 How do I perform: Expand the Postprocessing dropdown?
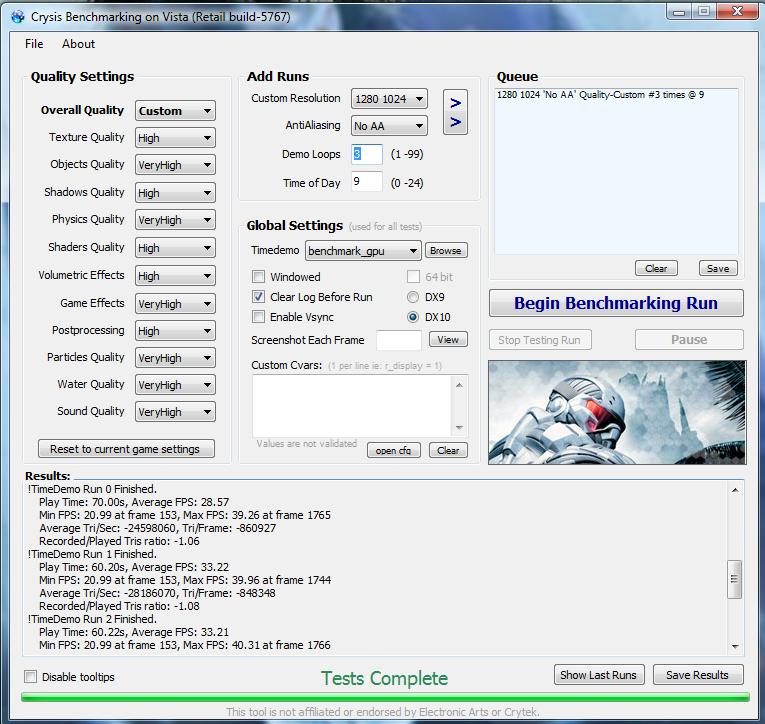click(x=175, y=331)
